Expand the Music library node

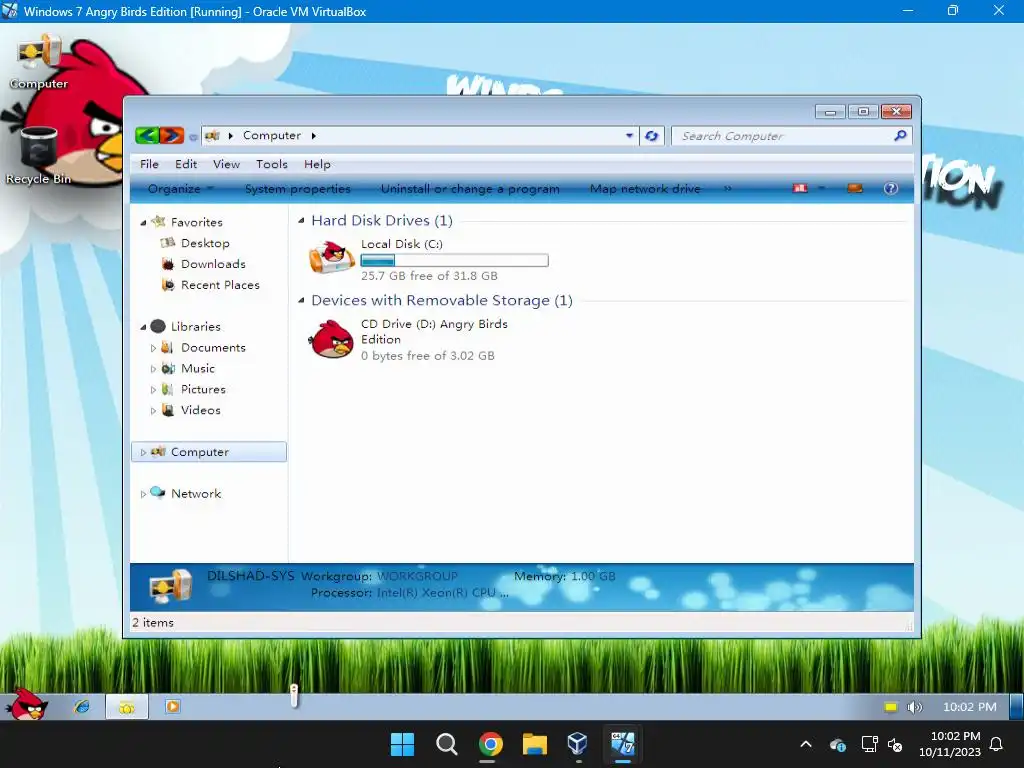click(153, 369)
